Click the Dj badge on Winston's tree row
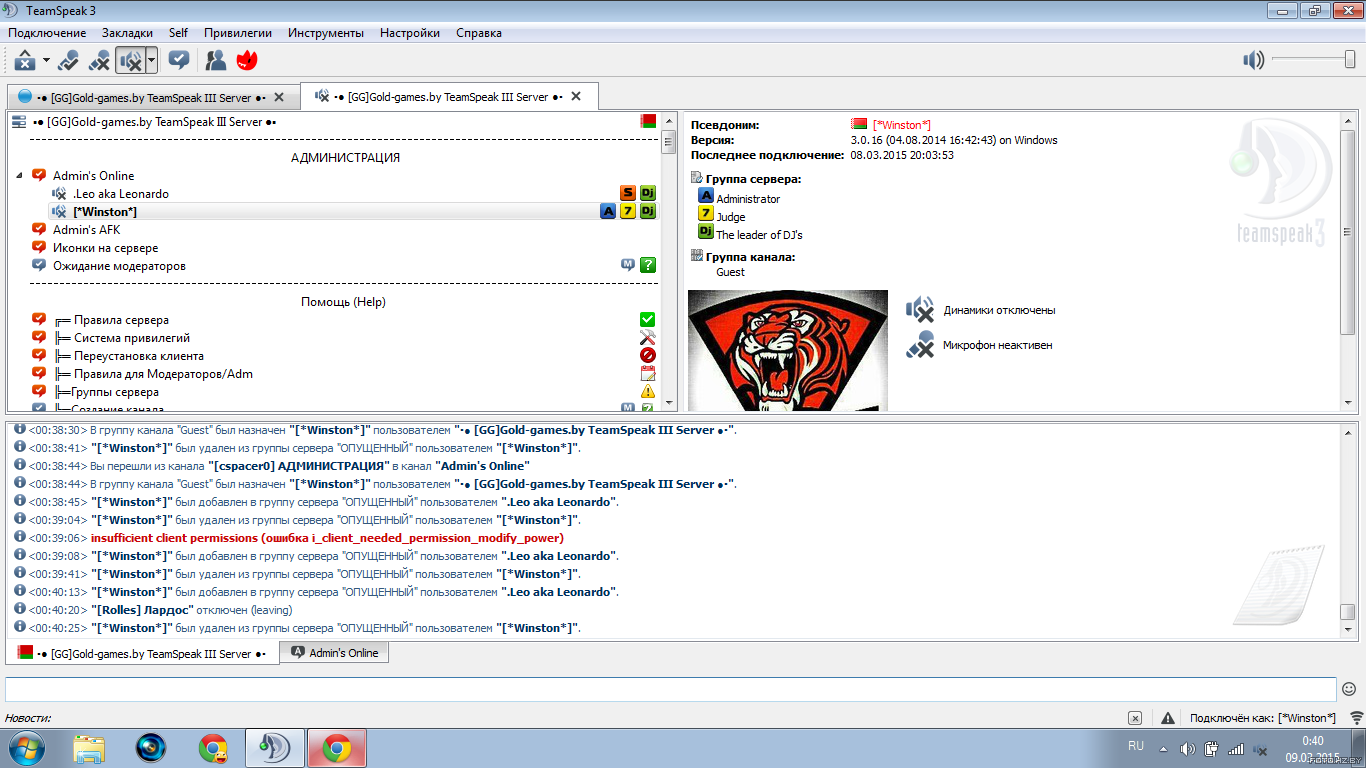The height and width of the screenshot is (768, 1366). [x=648, y=211]
